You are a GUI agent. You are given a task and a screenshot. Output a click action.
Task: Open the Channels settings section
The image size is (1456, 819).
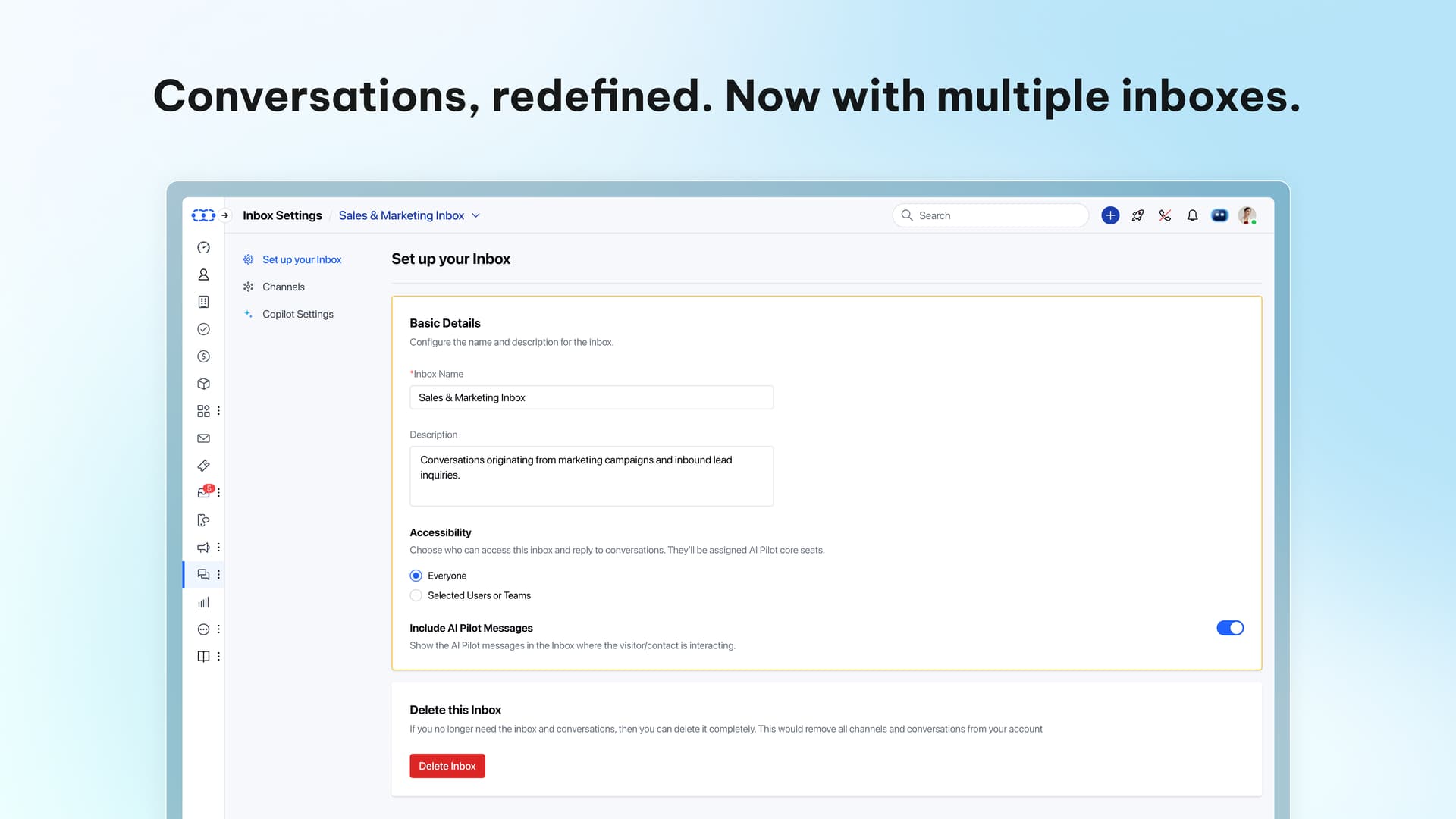(283, 287)
